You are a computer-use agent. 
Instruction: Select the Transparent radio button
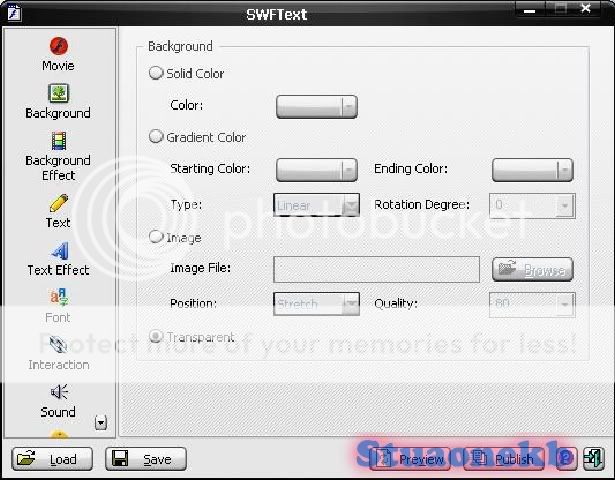point(156,336)
